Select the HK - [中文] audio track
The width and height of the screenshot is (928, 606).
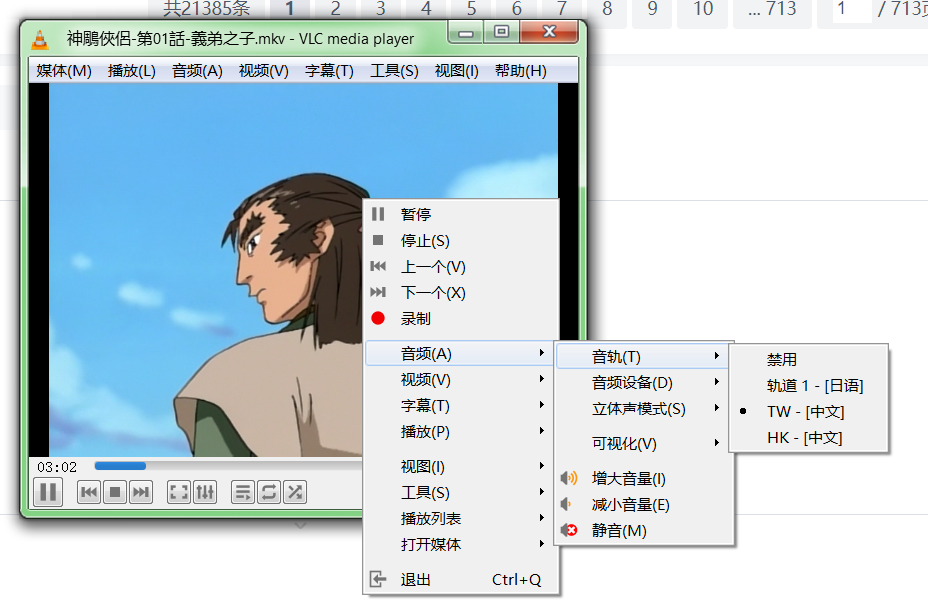[808, 437]
